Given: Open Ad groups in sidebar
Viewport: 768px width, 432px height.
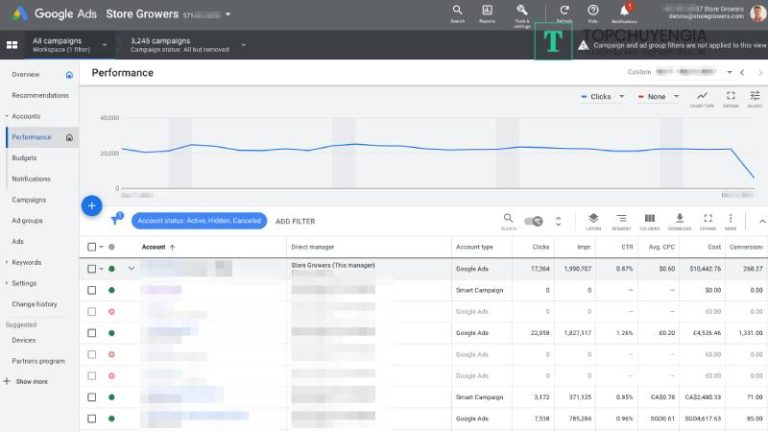Looking at the screenshot, I should click(x=27, y=221).
